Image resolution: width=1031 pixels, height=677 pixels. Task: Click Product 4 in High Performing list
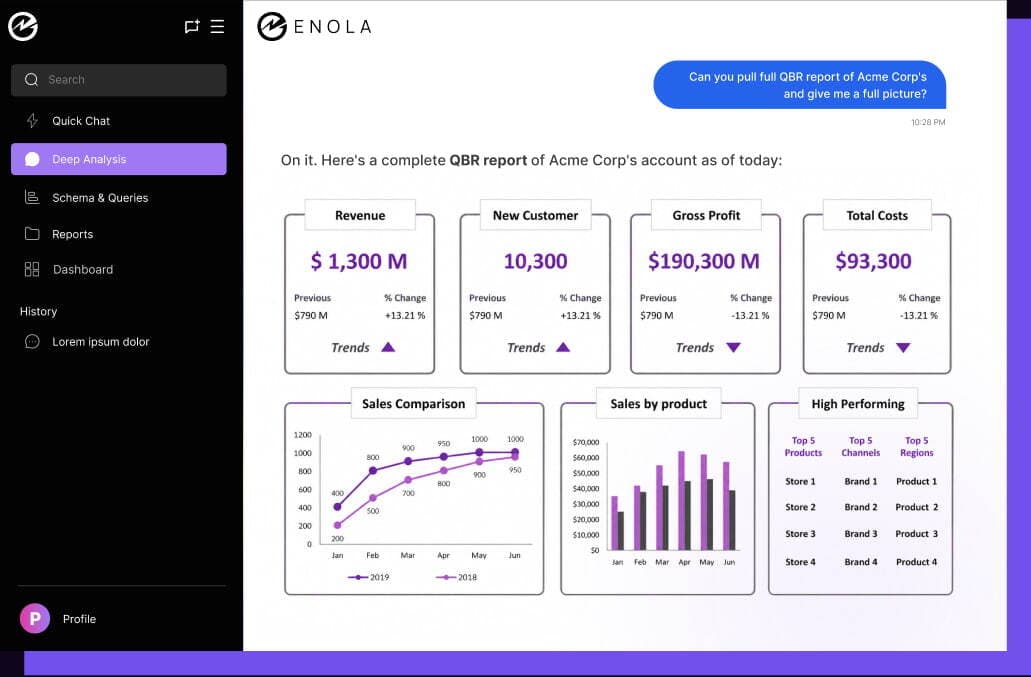tap(917, 562)
